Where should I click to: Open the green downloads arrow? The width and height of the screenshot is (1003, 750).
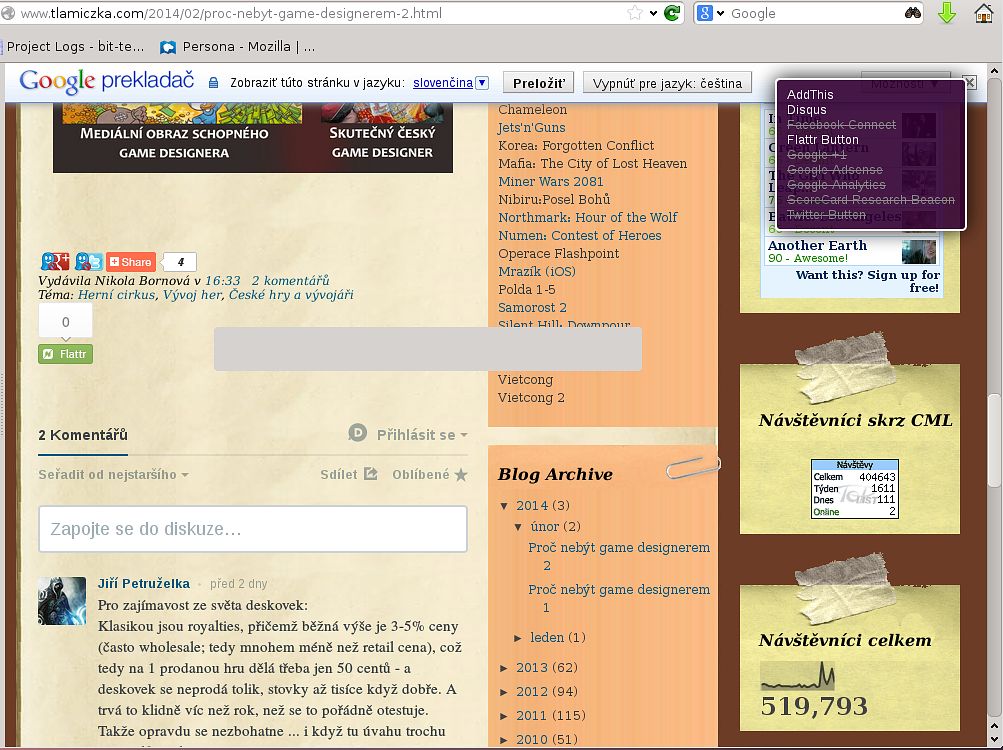pyautogui.click(x=947, y=13)
